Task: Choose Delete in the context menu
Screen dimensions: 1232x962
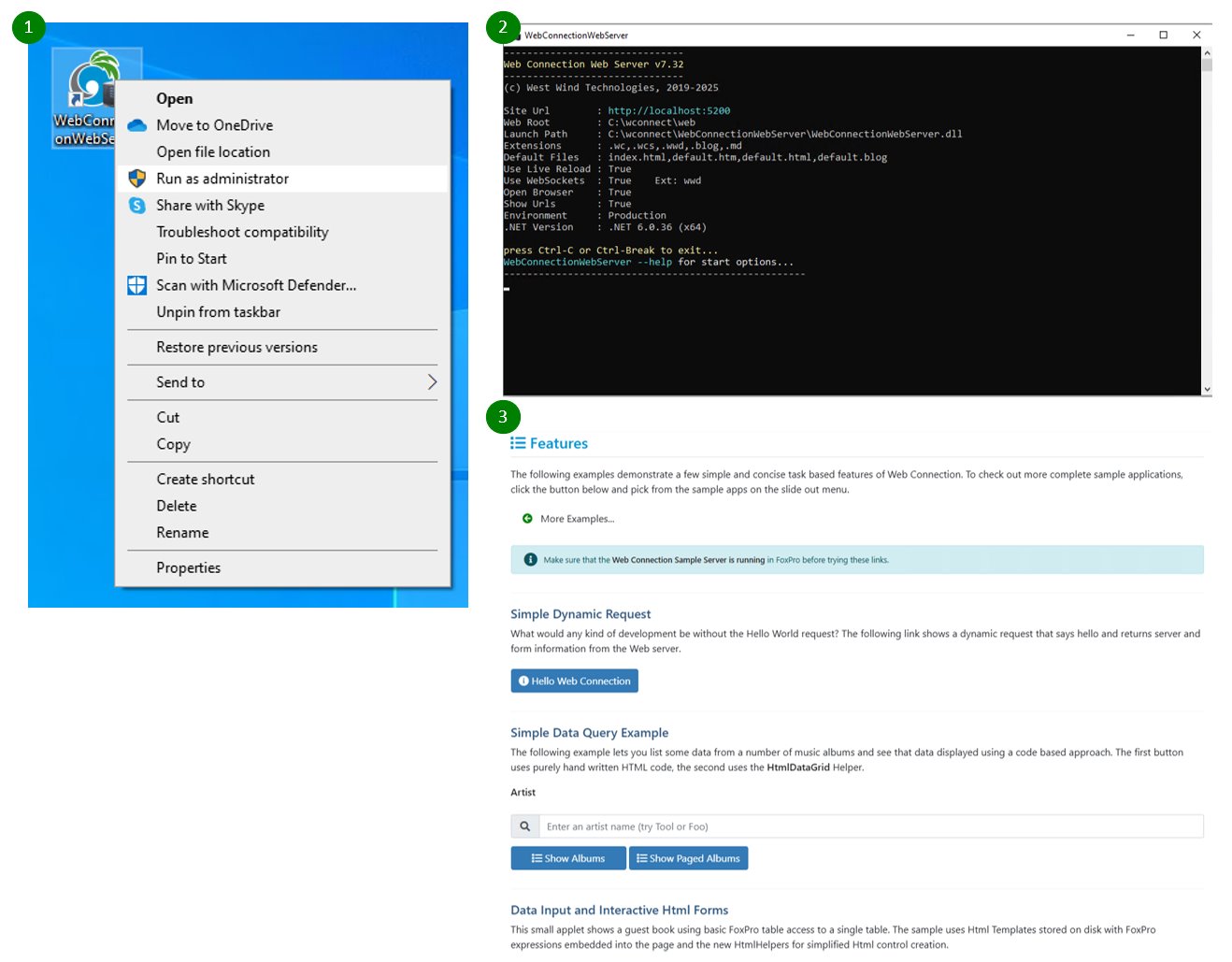Action: pos(281,506)
